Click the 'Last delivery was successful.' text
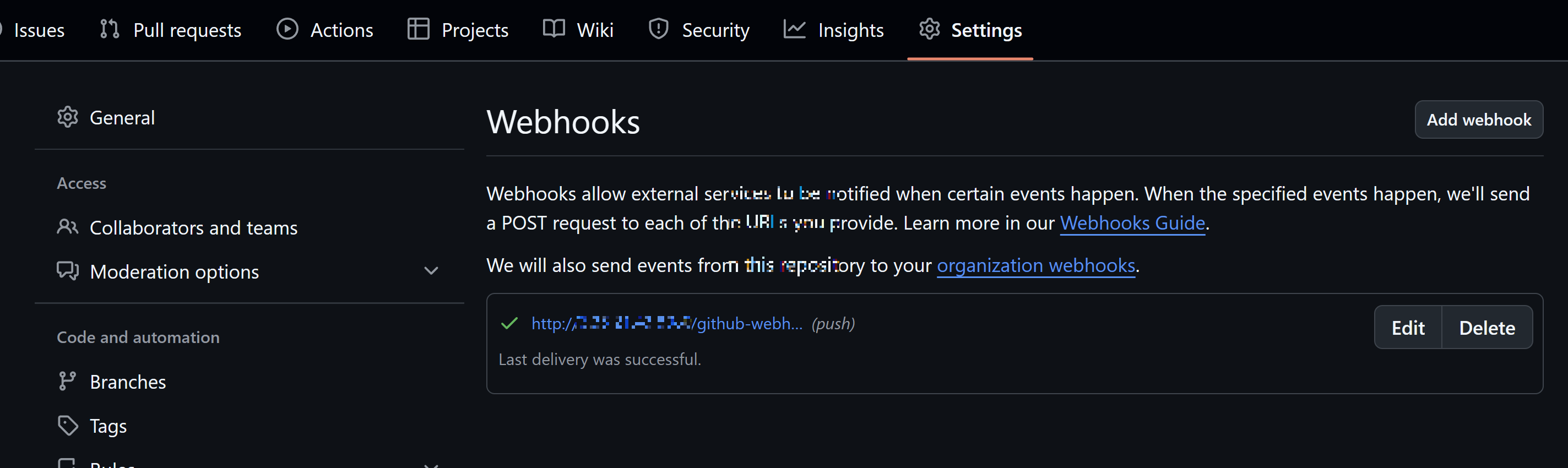The image size is (1568, 468). point(600,360)
